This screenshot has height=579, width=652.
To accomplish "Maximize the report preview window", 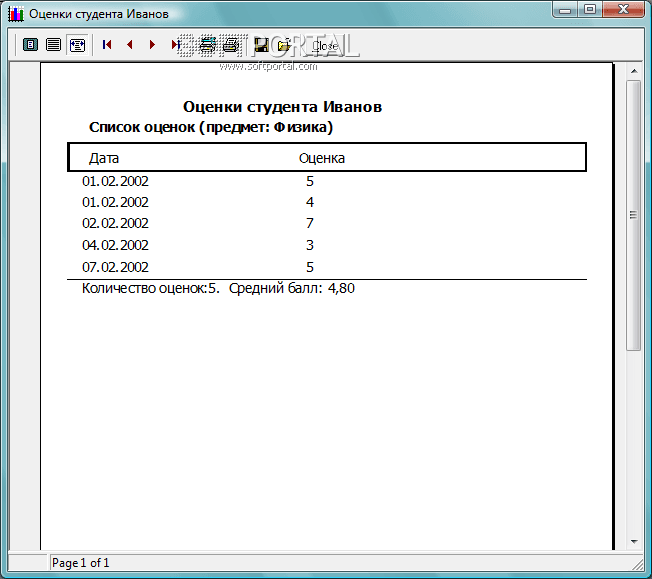I will 590,10.
